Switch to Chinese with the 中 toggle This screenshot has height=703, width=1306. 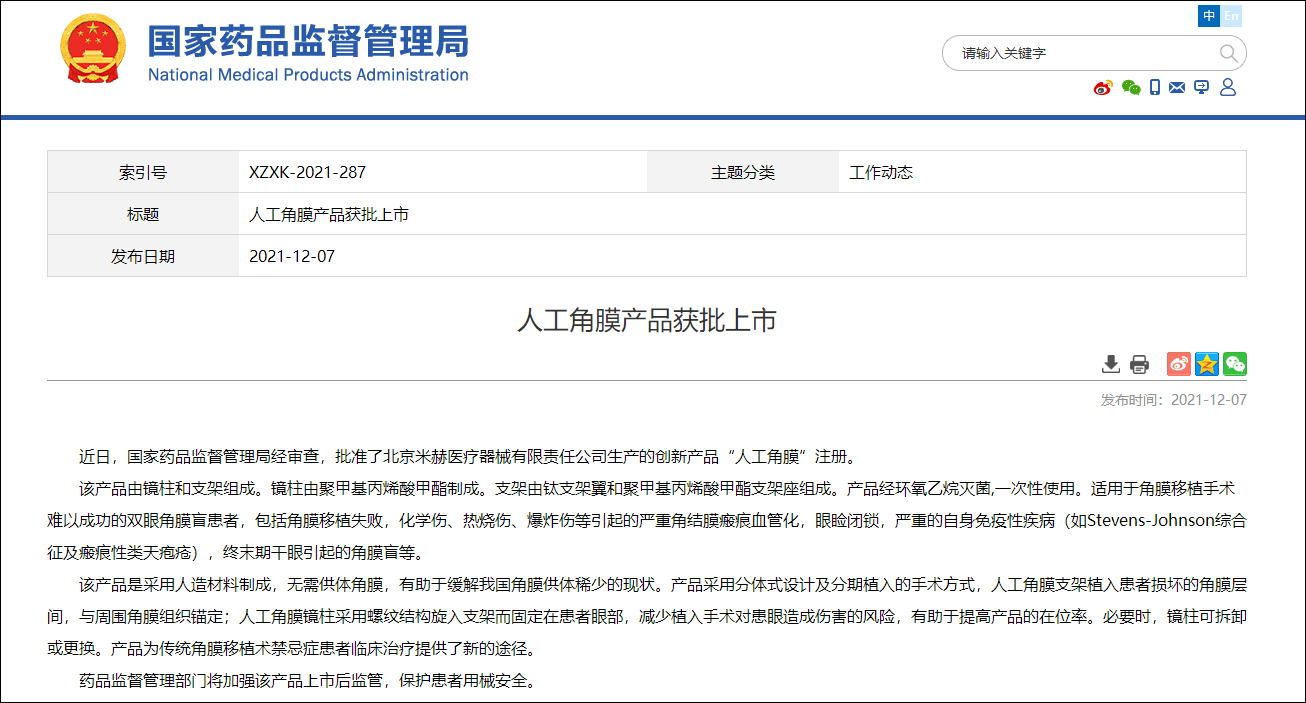pos(1208,16)
